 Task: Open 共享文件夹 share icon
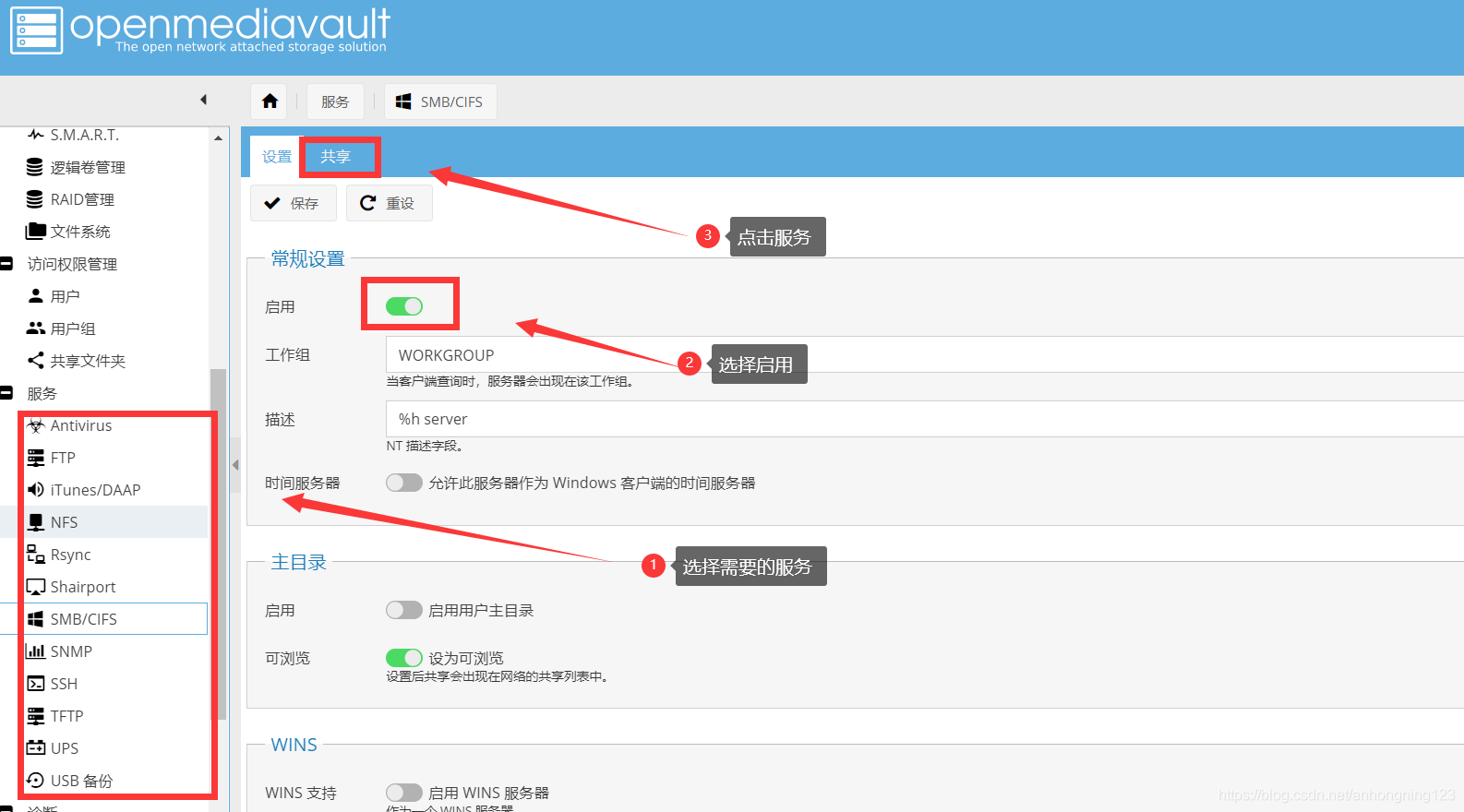coord(36,360)
